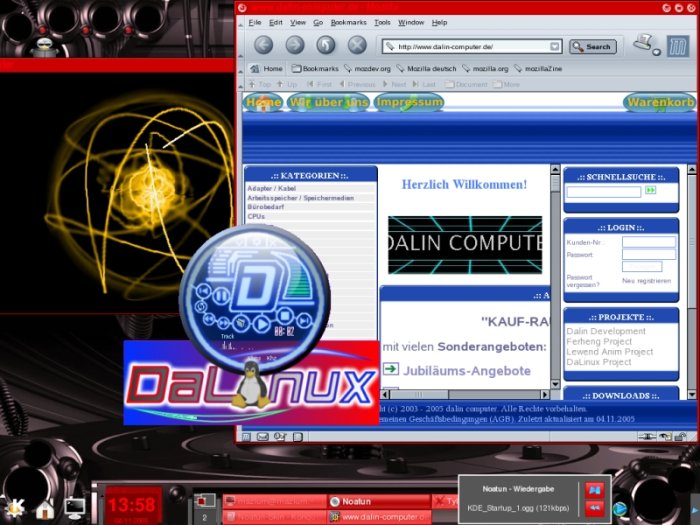Click the Mozilla 'm' throbber logo
Image resolution: width=700 pixels, height=525 pixels.
678,46
